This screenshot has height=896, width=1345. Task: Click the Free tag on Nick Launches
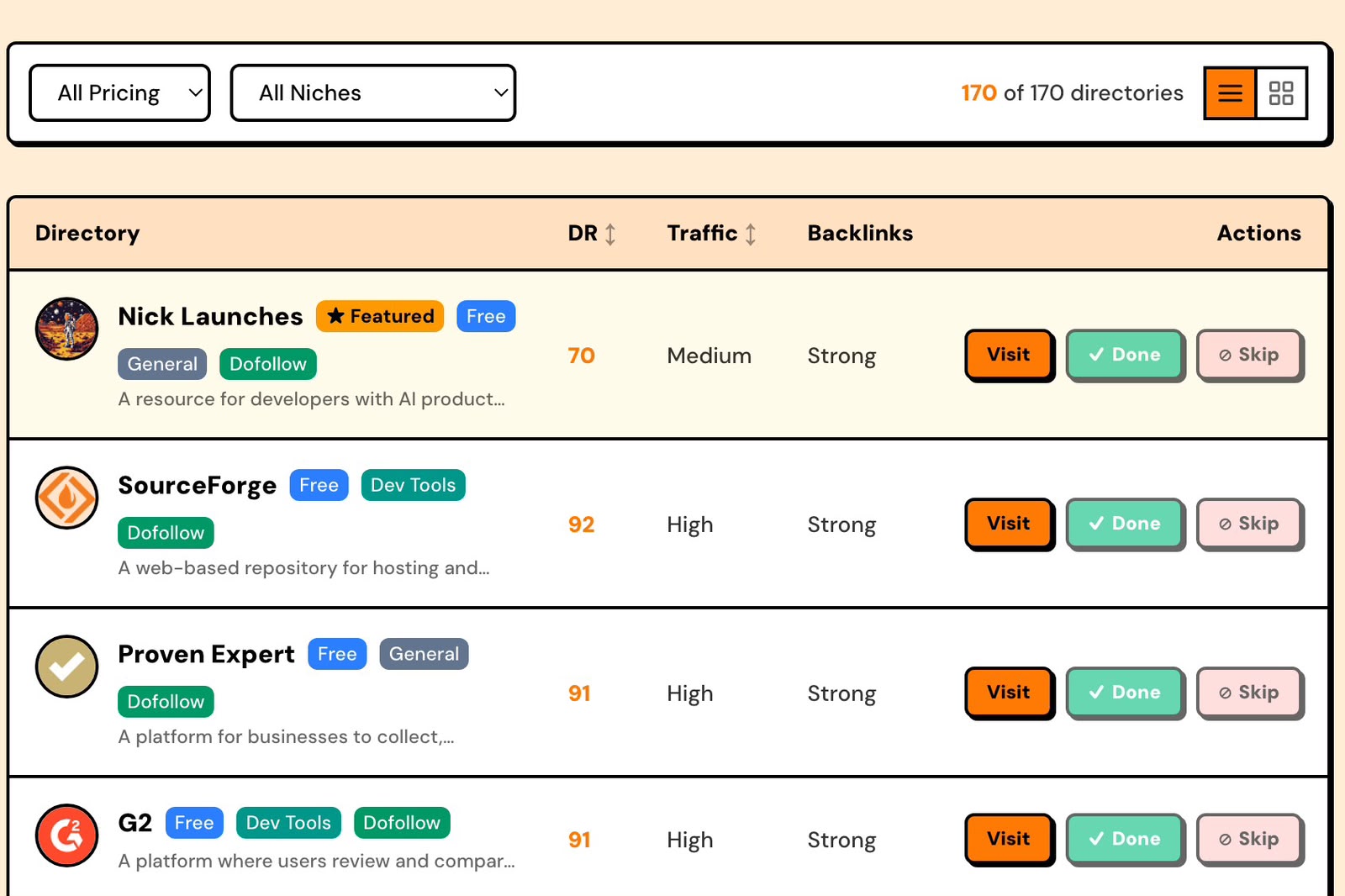point(486,316)
